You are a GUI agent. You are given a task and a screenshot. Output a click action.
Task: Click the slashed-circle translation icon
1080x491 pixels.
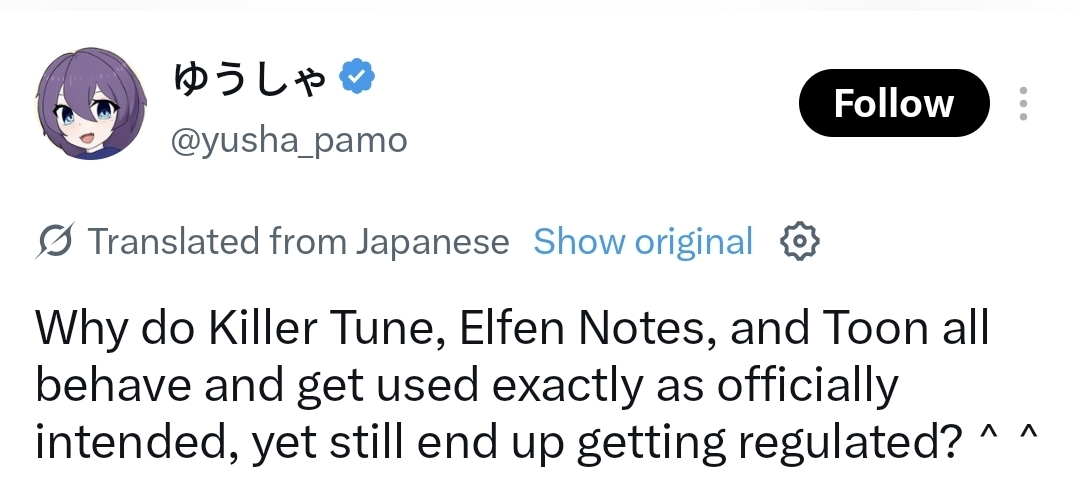click(x=54, y=241)
